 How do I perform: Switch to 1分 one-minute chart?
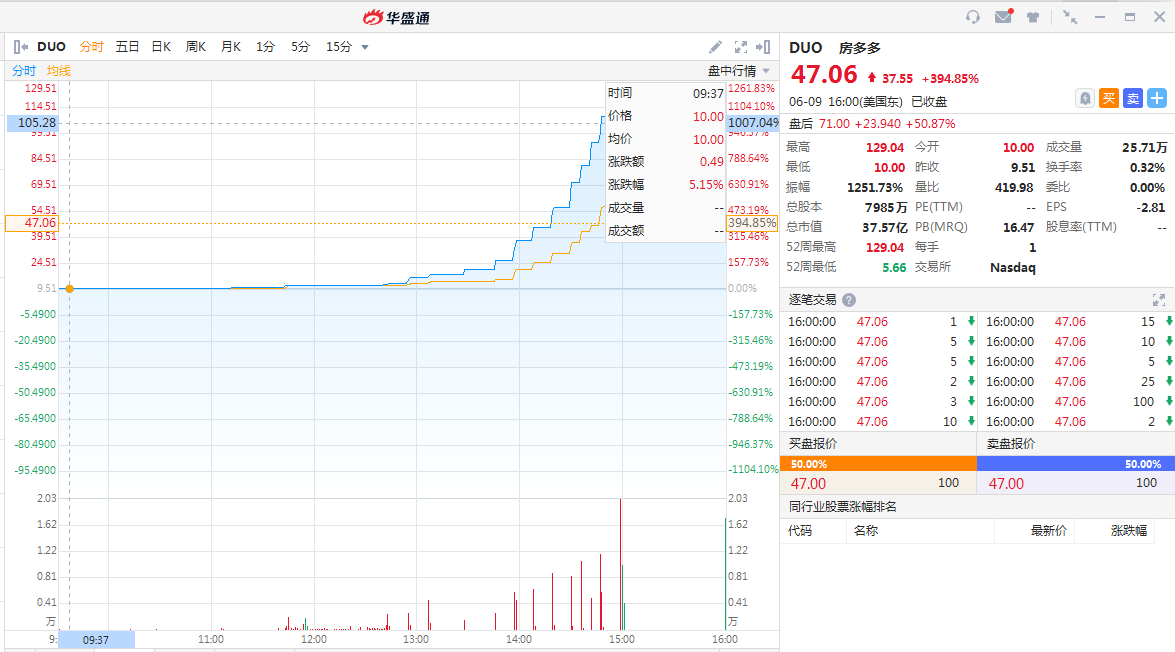coord(265,46)
